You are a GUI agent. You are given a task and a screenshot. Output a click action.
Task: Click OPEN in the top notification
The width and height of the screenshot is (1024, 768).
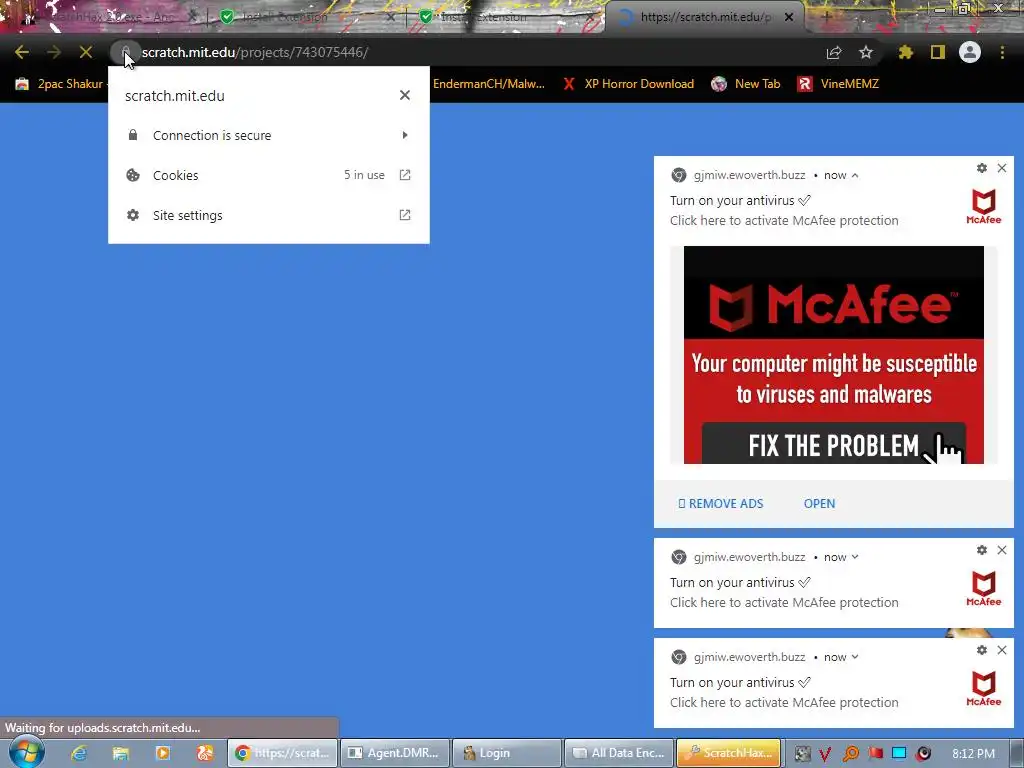point(819,504)
